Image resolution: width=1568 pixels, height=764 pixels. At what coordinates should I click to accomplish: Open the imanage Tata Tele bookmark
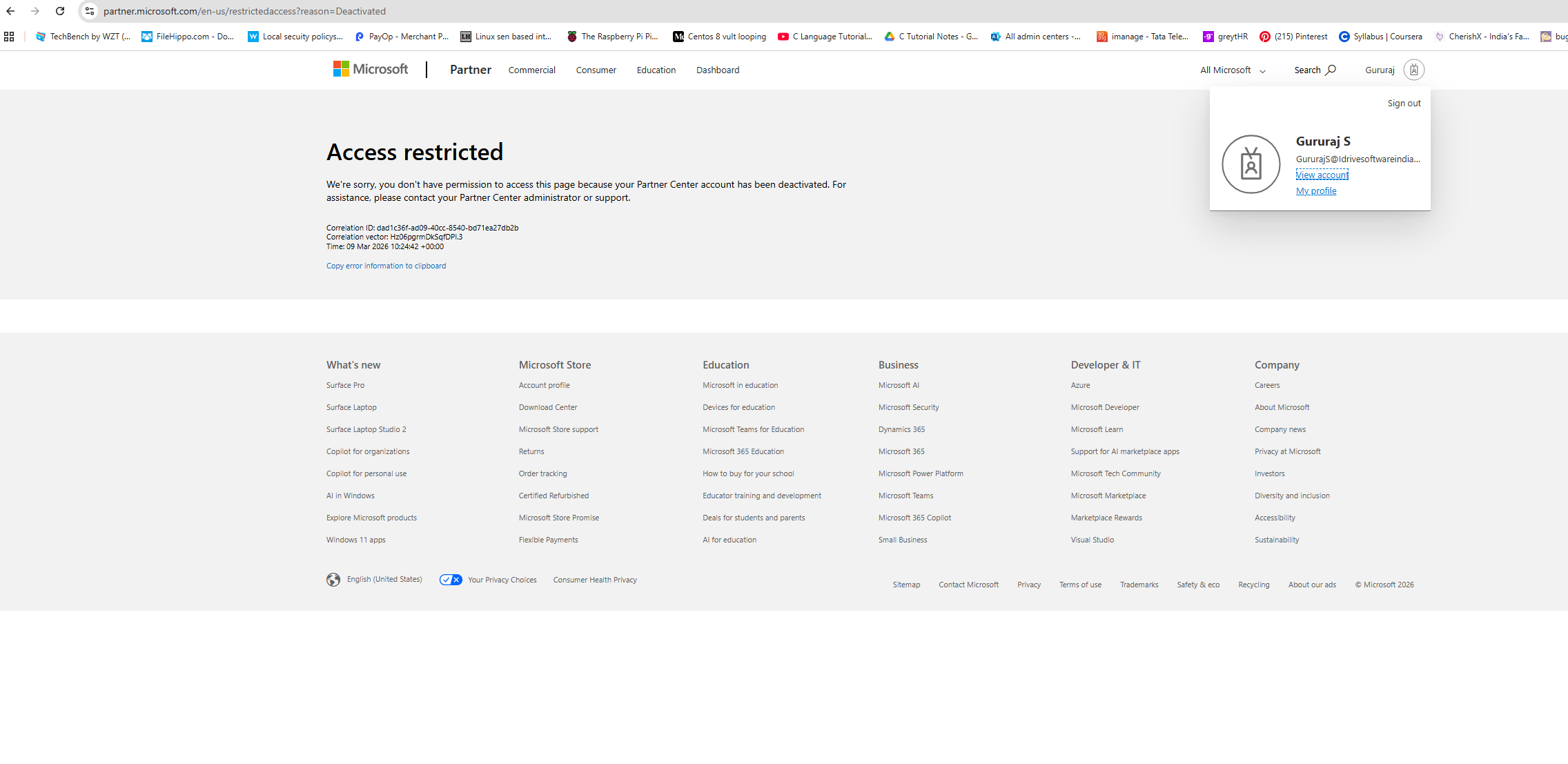[1143, 37]
